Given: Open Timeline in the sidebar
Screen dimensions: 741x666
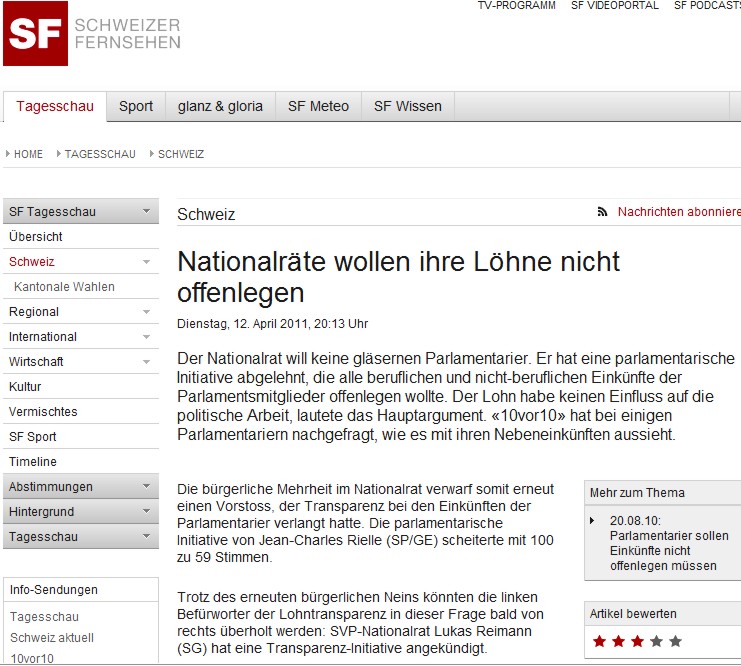Looking at the screenshot, I should (81, 462).
